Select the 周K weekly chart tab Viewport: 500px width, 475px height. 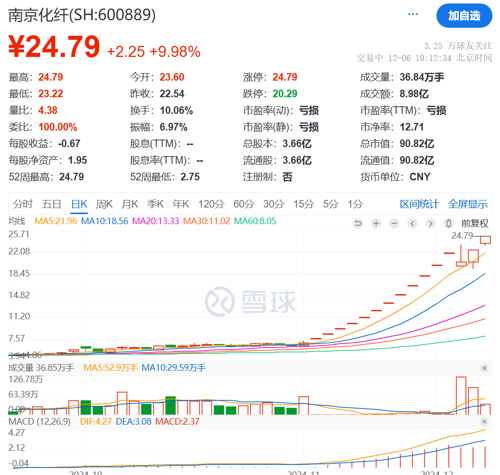104,204
